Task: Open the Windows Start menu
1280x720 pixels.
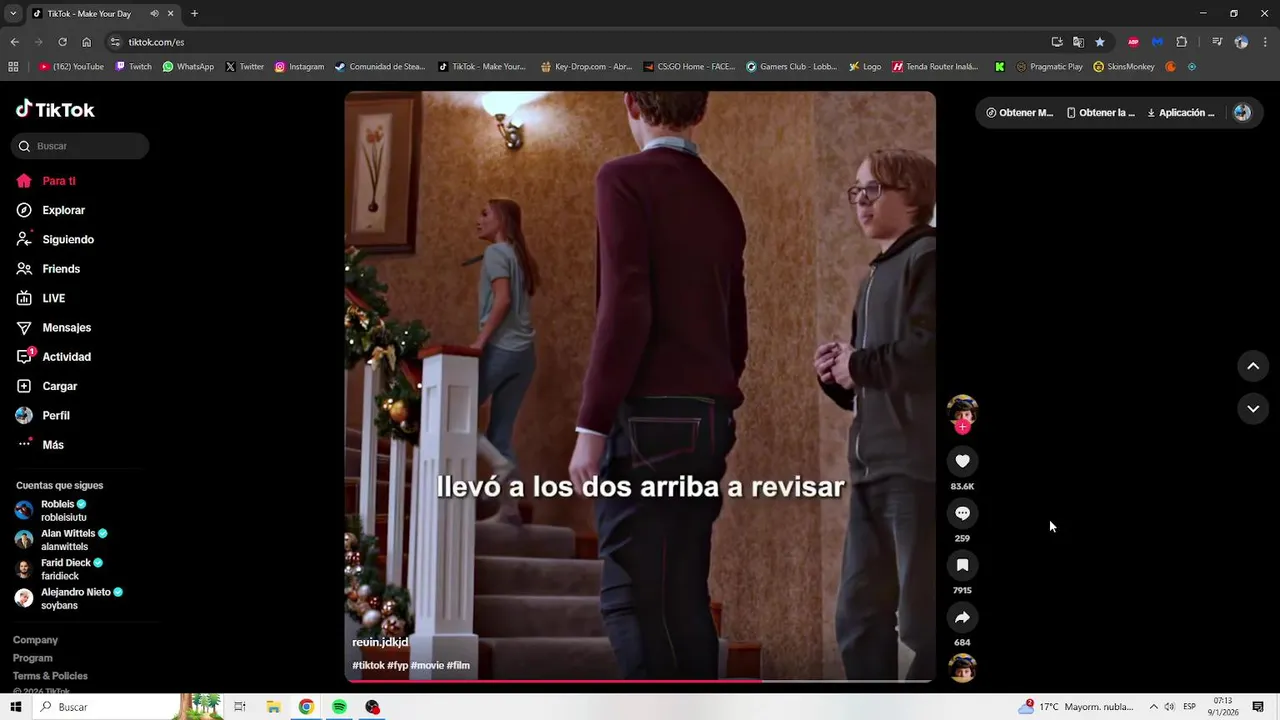Action: coord(15,707)
